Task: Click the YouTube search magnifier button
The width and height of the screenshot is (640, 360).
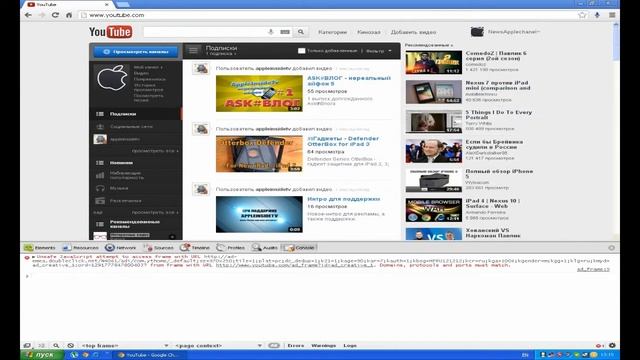Action: (301, 32)
